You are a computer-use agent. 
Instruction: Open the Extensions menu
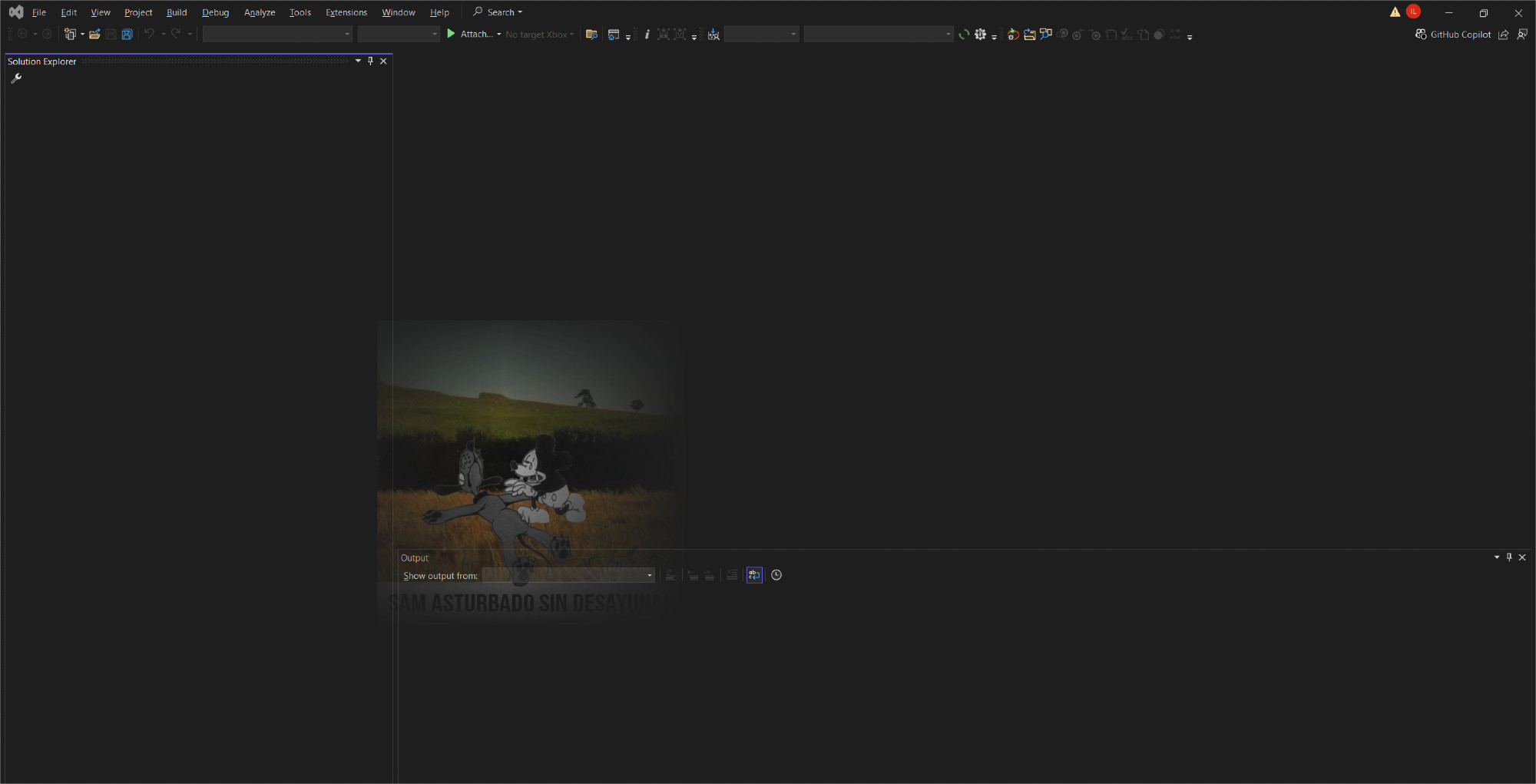[x=346, y=12]
